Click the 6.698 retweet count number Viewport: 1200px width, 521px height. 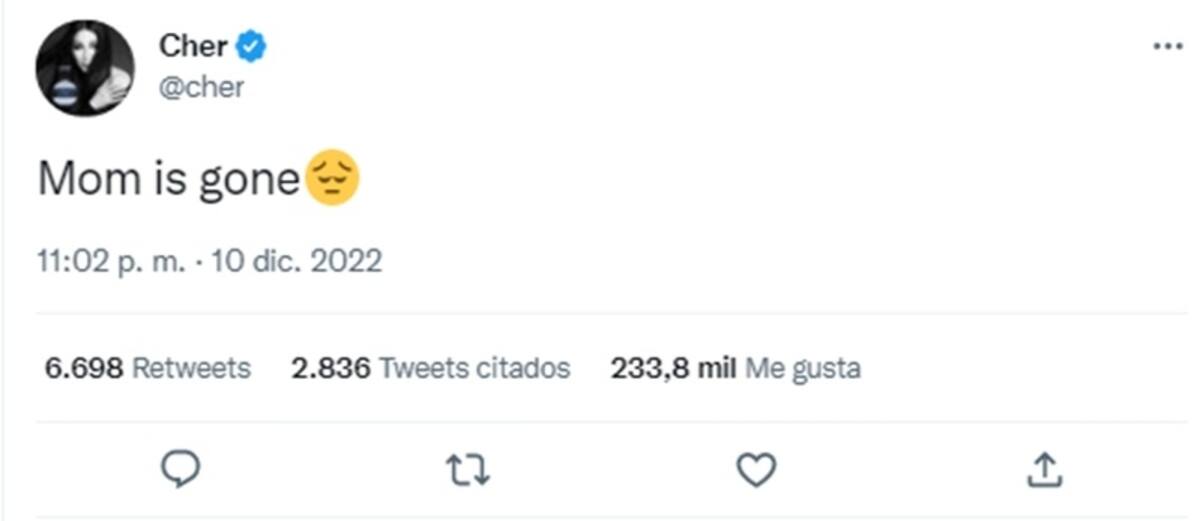84,368
